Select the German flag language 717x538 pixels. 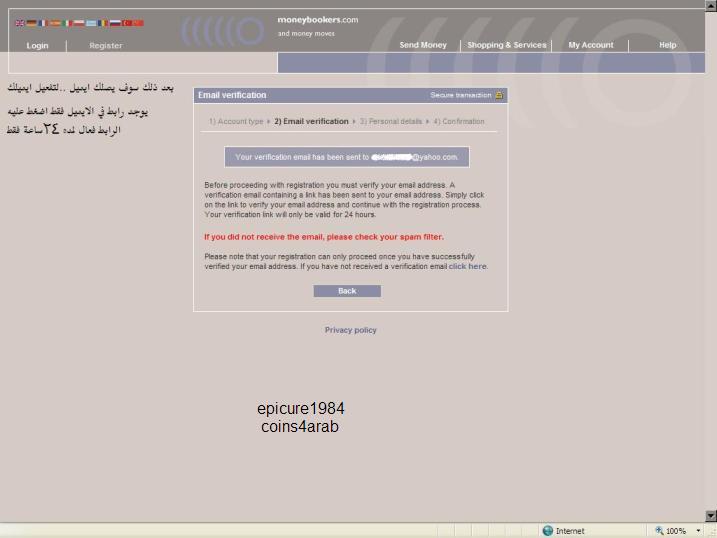(x=31, y=23)
